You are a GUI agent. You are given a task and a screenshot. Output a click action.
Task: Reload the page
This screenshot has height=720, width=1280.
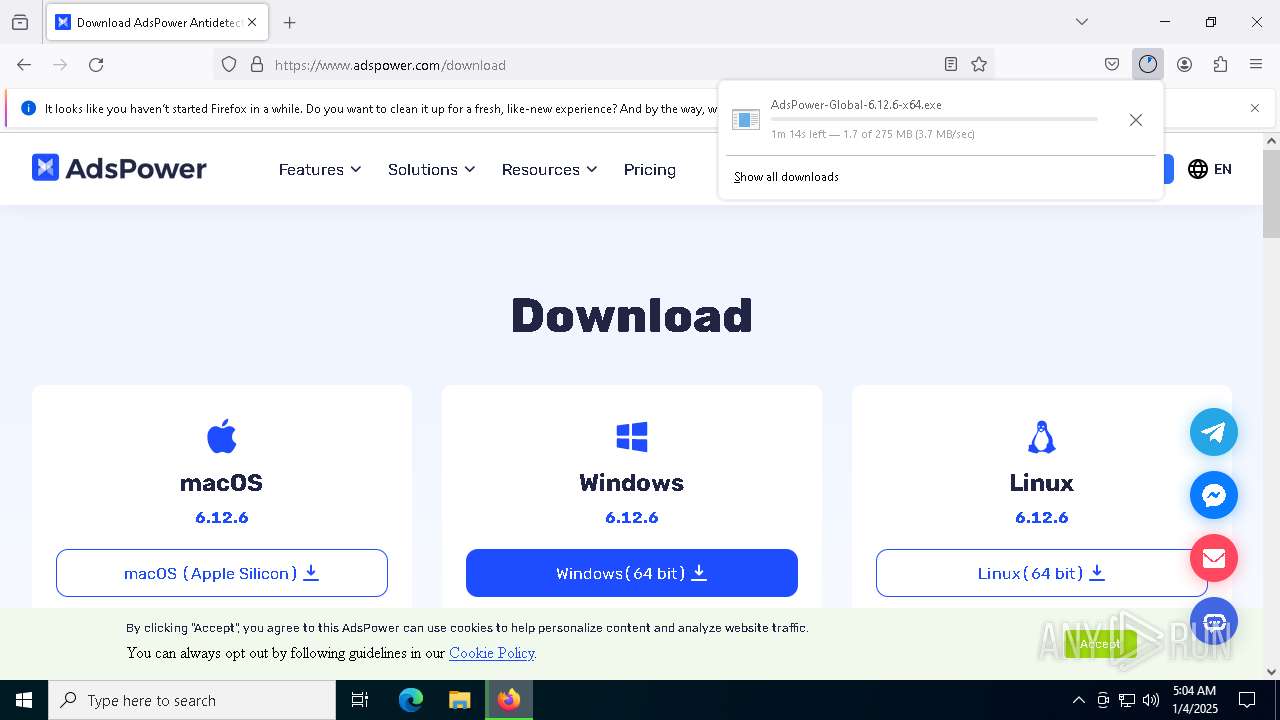[x=96, y=64]
